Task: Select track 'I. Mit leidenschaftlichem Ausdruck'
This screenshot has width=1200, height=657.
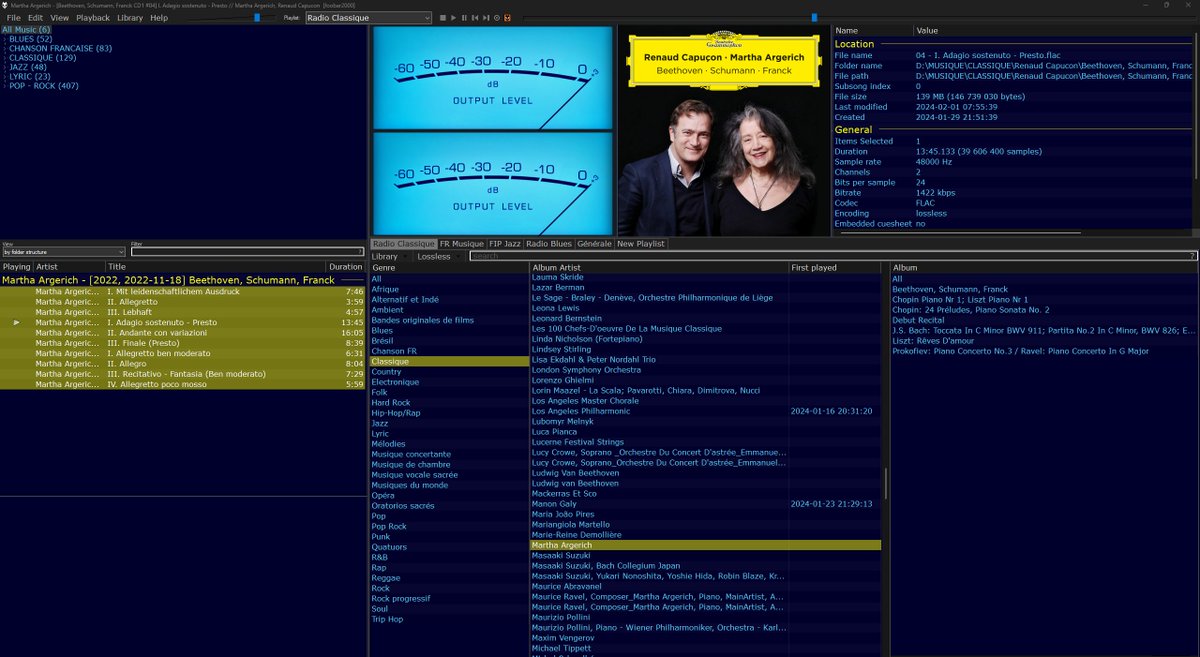Action: coord(183,292)
